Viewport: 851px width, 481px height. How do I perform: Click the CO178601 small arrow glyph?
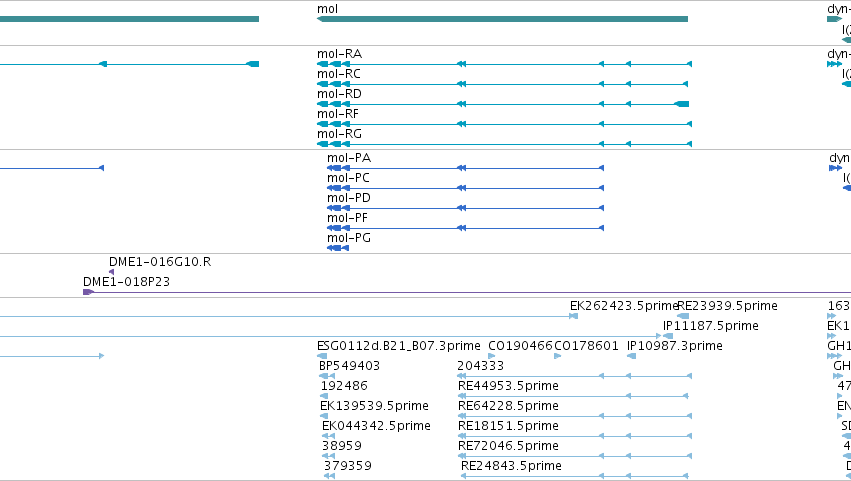557,356
